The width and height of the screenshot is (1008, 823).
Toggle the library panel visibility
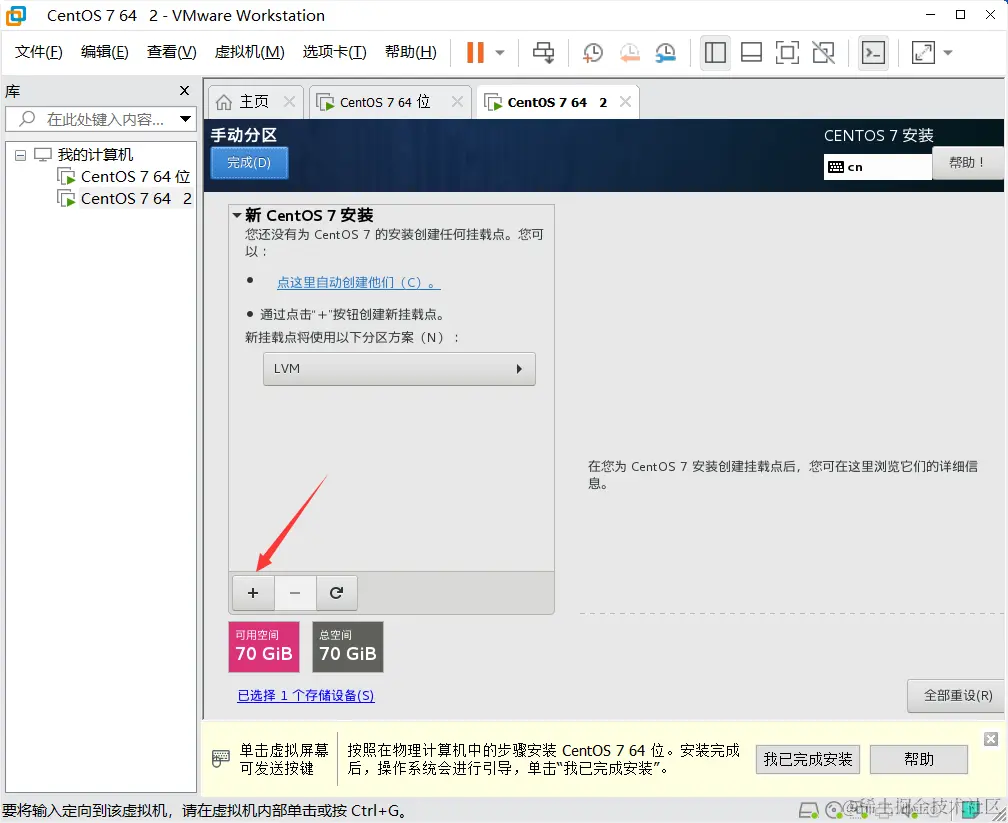715,52
